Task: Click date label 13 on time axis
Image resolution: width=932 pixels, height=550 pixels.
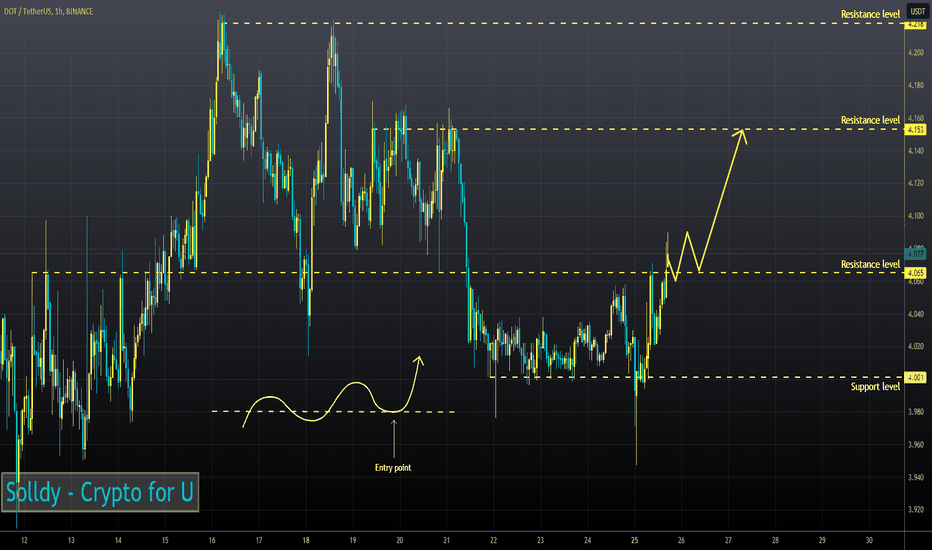Action: (x=71, y=540)
